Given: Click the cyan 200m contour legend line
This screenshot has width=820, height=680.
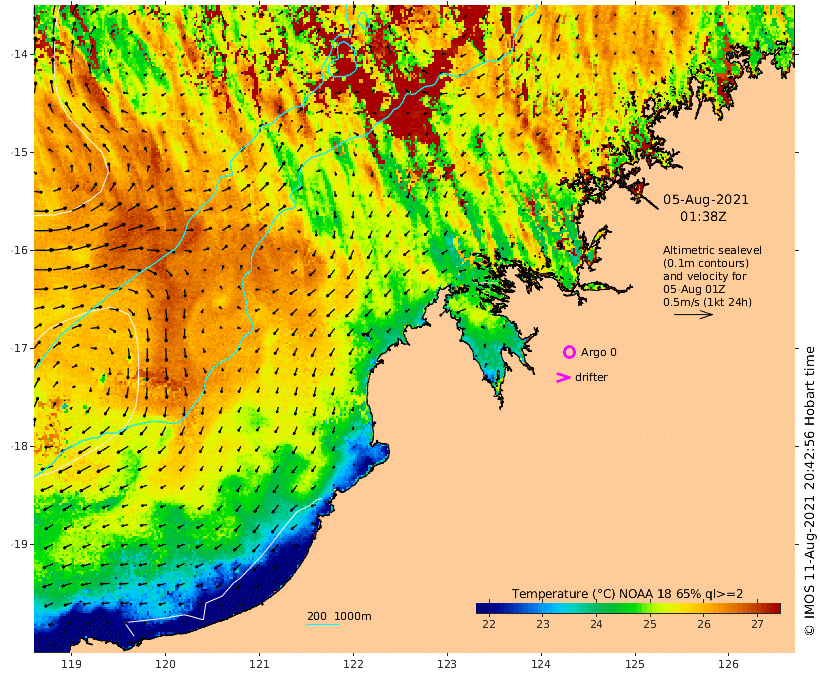Looking at the screenshot, I should pyautogui.click(x=323, y=624).
